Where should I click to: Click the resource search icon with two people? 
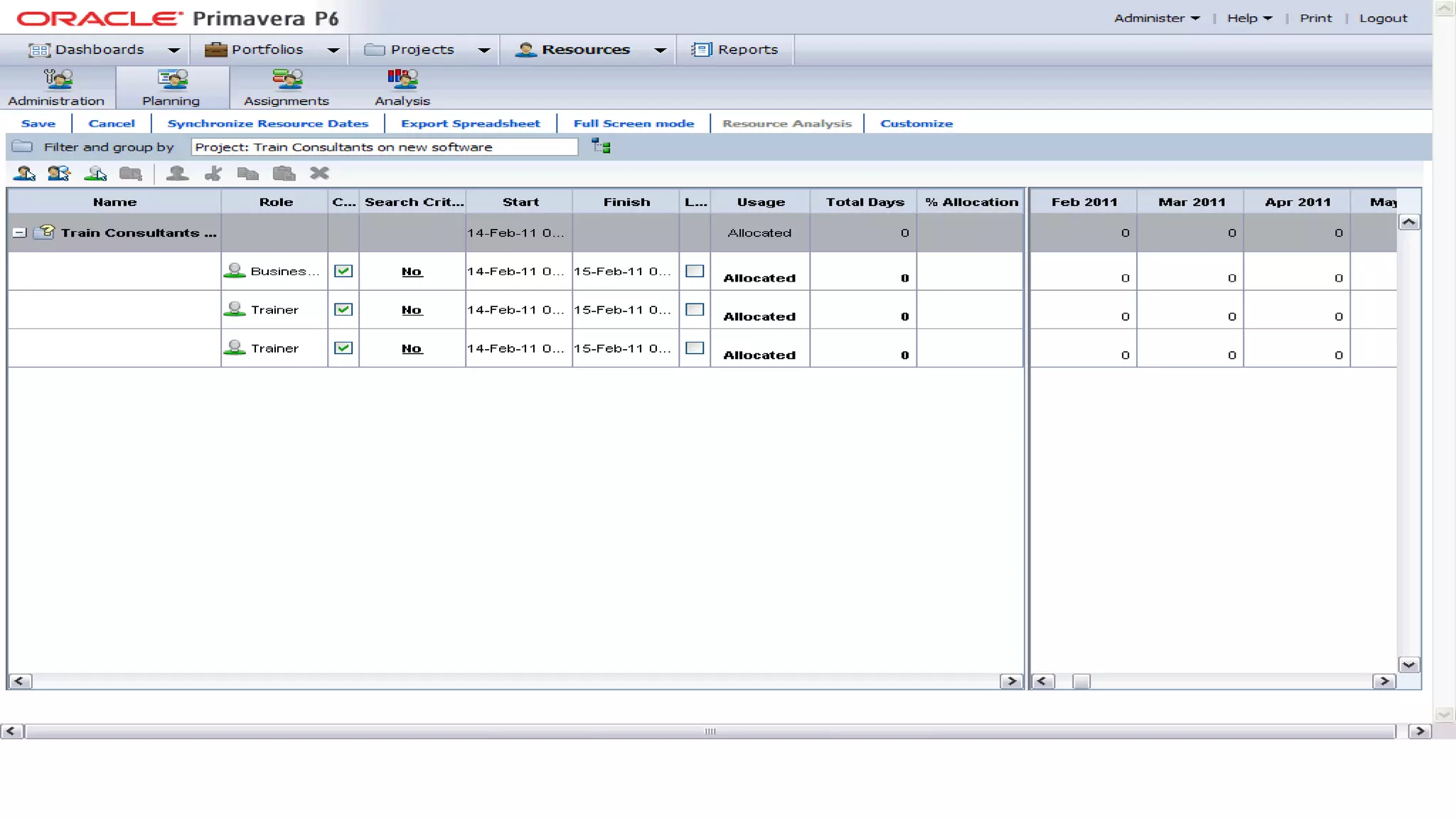(x=59, y=173)
